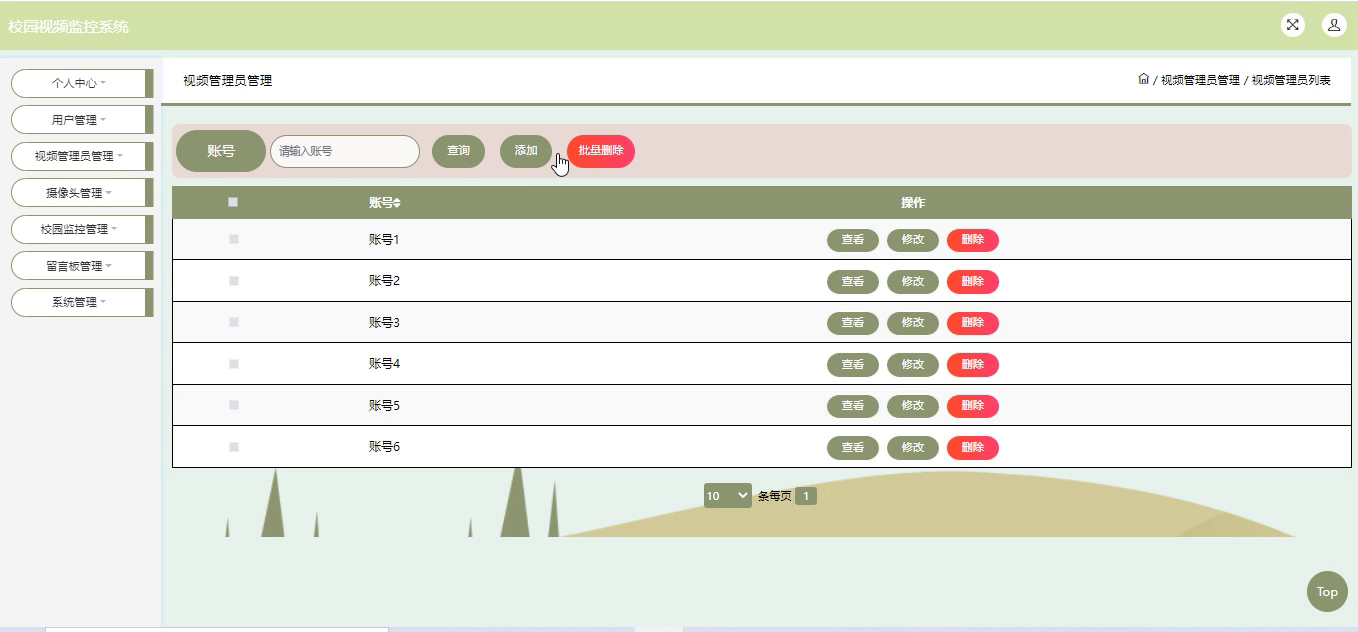This screenshot has width=1358, height=632.
Task: Click the 账号1 table cell
Action: (384, 240)
